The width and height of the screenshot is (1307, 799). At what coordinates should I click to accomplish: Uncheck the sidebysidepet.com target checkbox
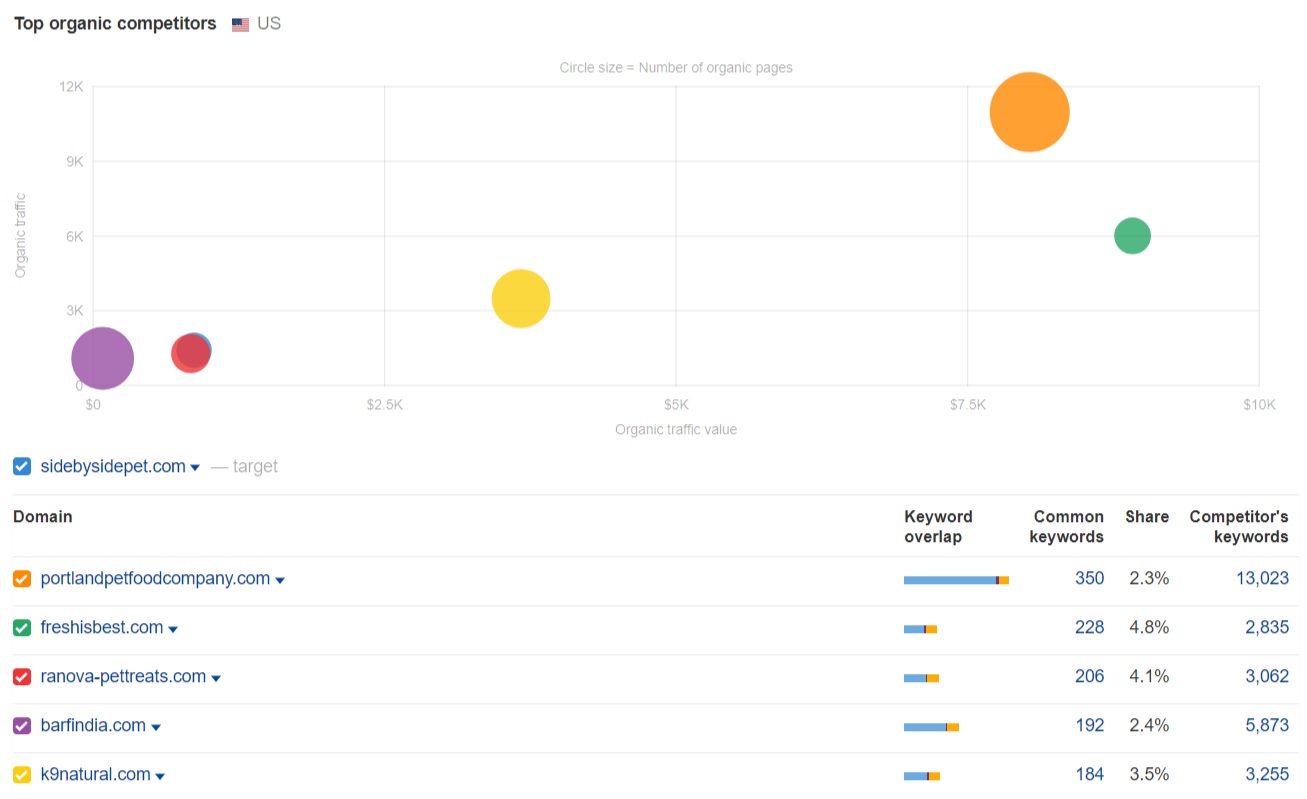[x=22, y=466]
